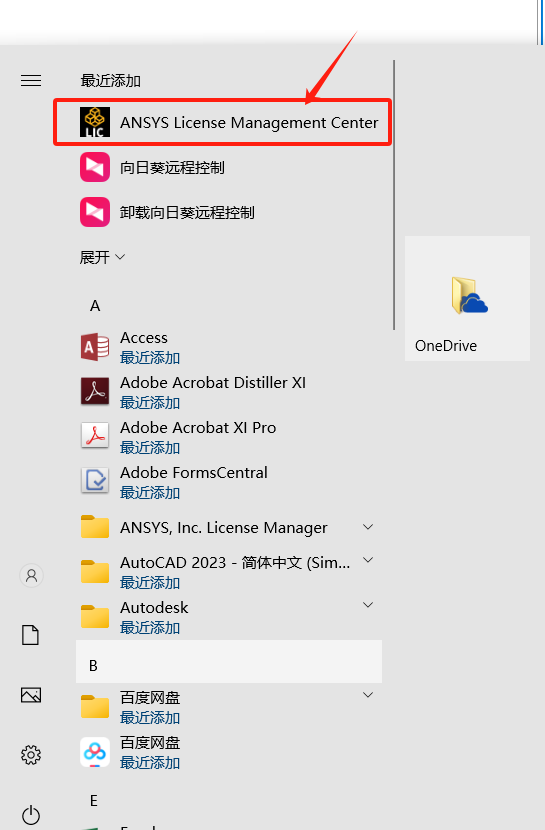Click the user account icon
This screenshot has width=545, height=830.
31,575
